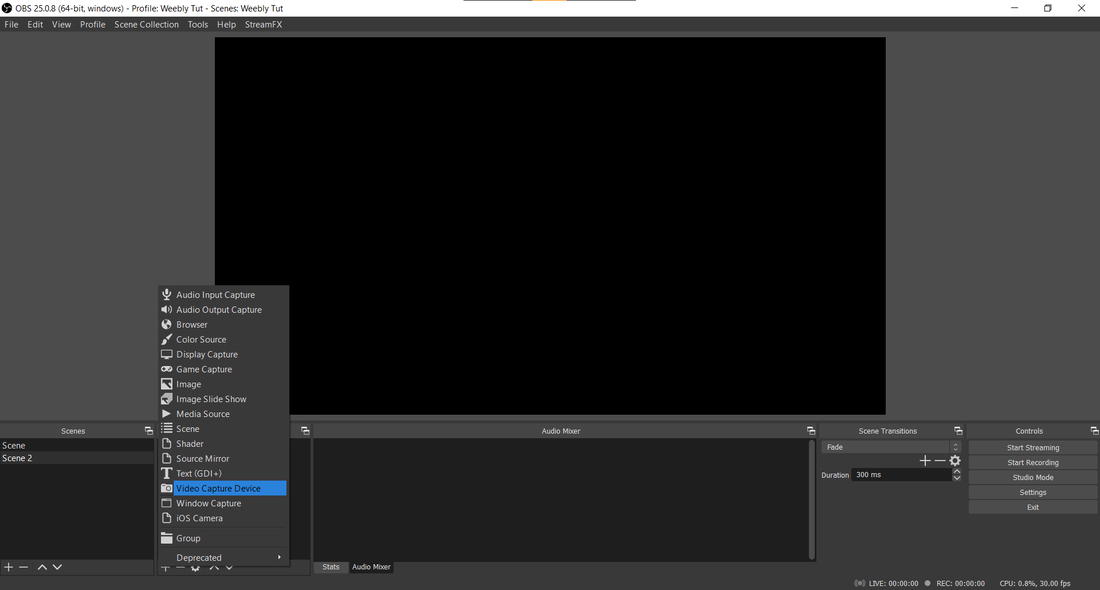Choose the Game Capture source
Image resolution: width=1100 pixels, height=590 pixels.
click(203, 369)
